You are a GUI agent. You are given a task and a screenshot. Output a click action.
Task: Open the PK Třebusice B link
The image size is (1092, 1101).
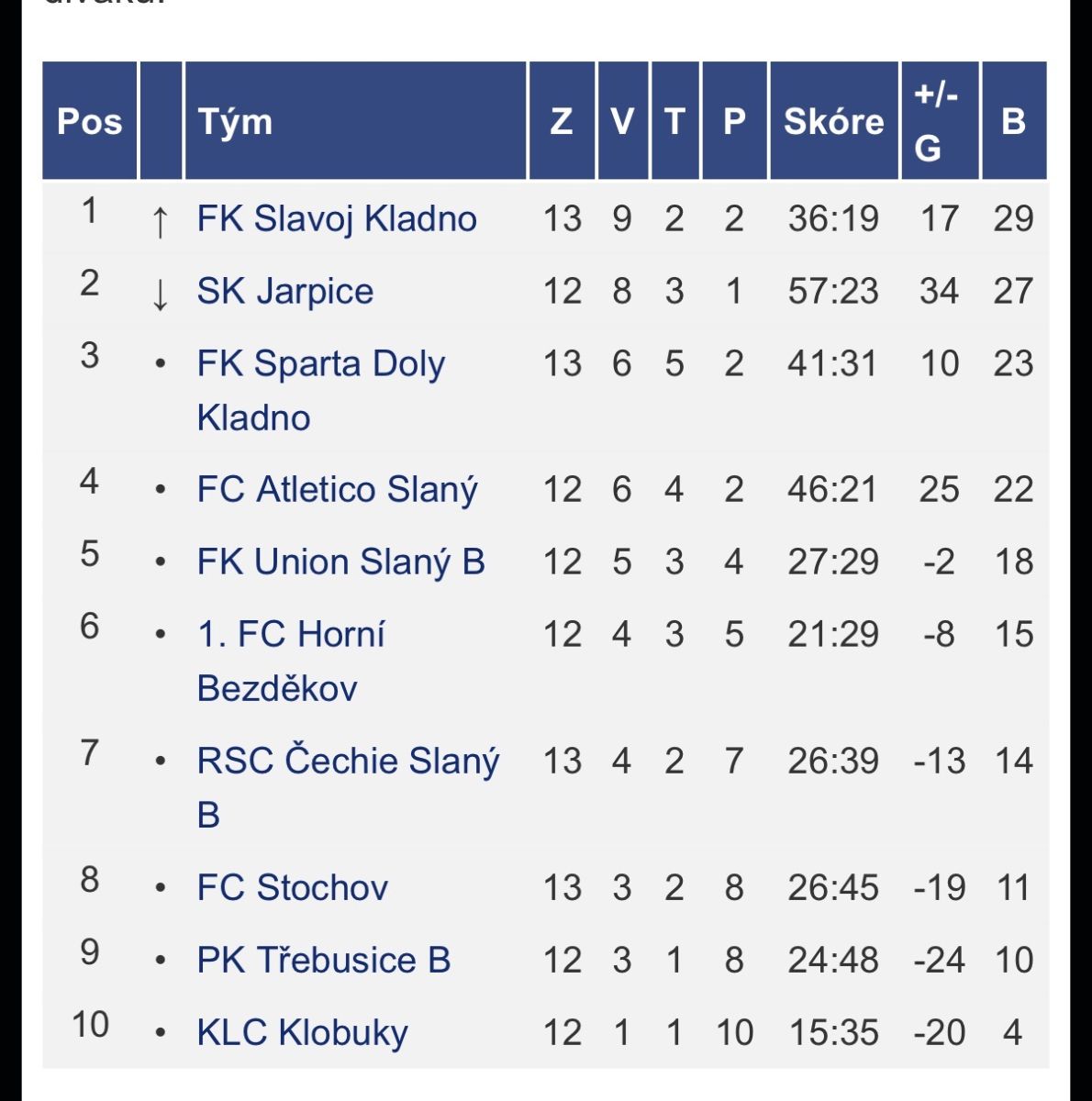323,961
